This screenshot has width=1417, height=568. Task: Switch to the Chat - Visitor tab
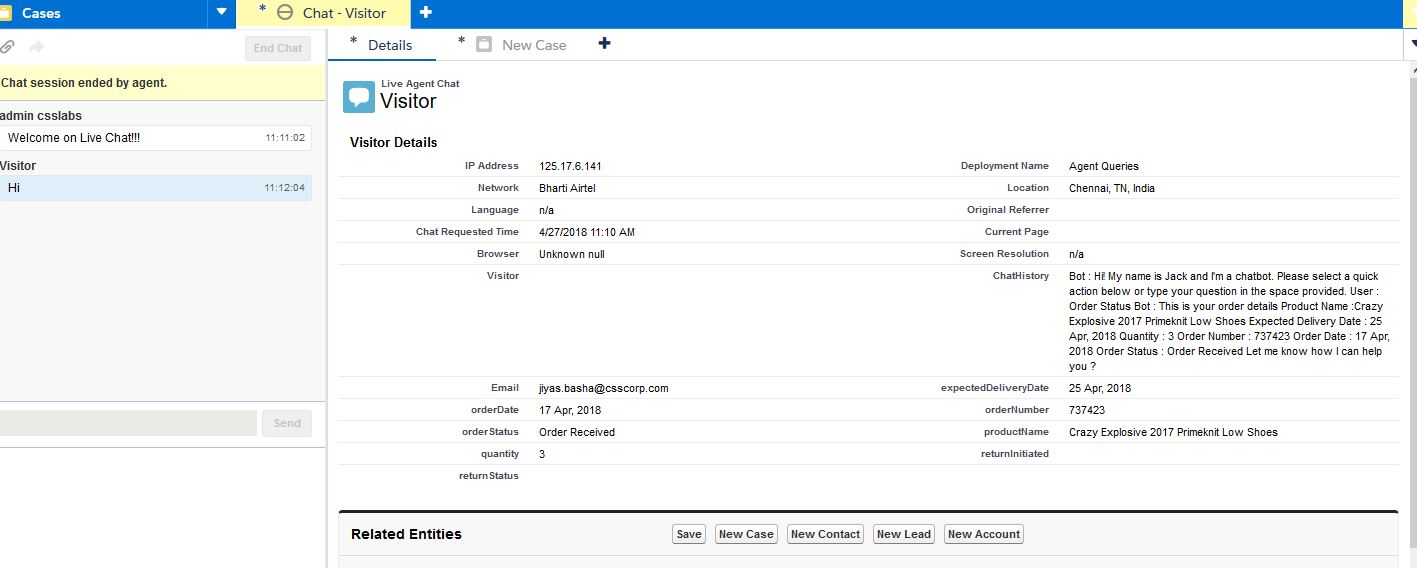(x=343, y=13)
